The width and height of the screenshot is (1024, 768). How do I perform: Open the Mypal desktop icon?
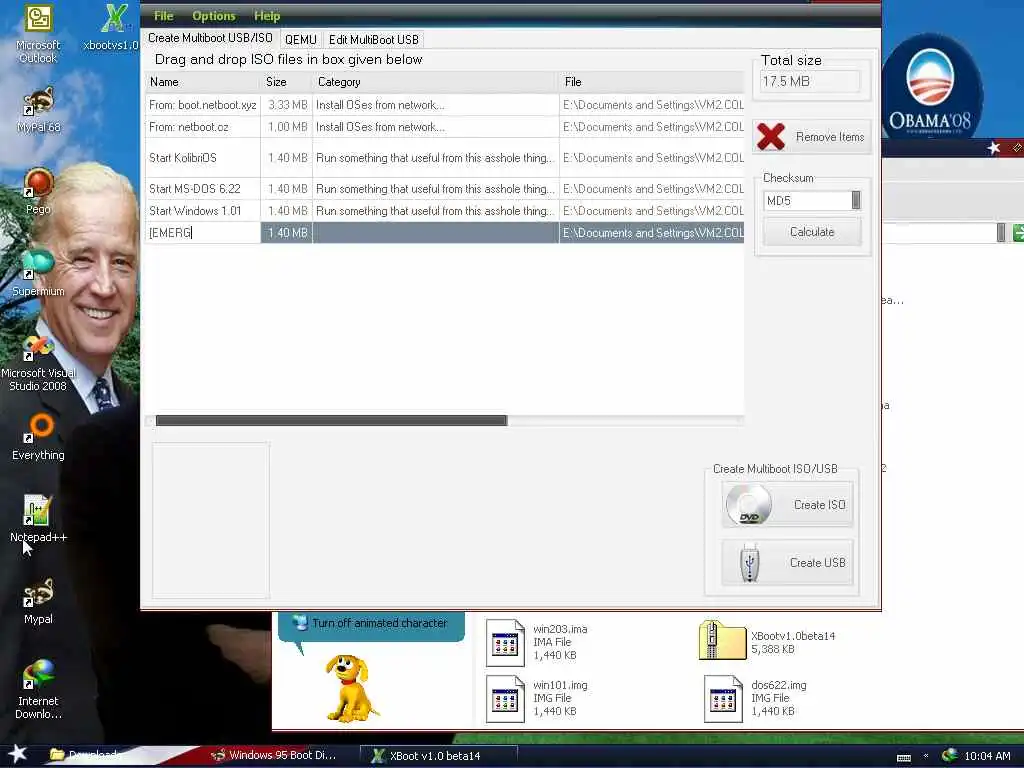pyautogui.click(x=38, y=601)
